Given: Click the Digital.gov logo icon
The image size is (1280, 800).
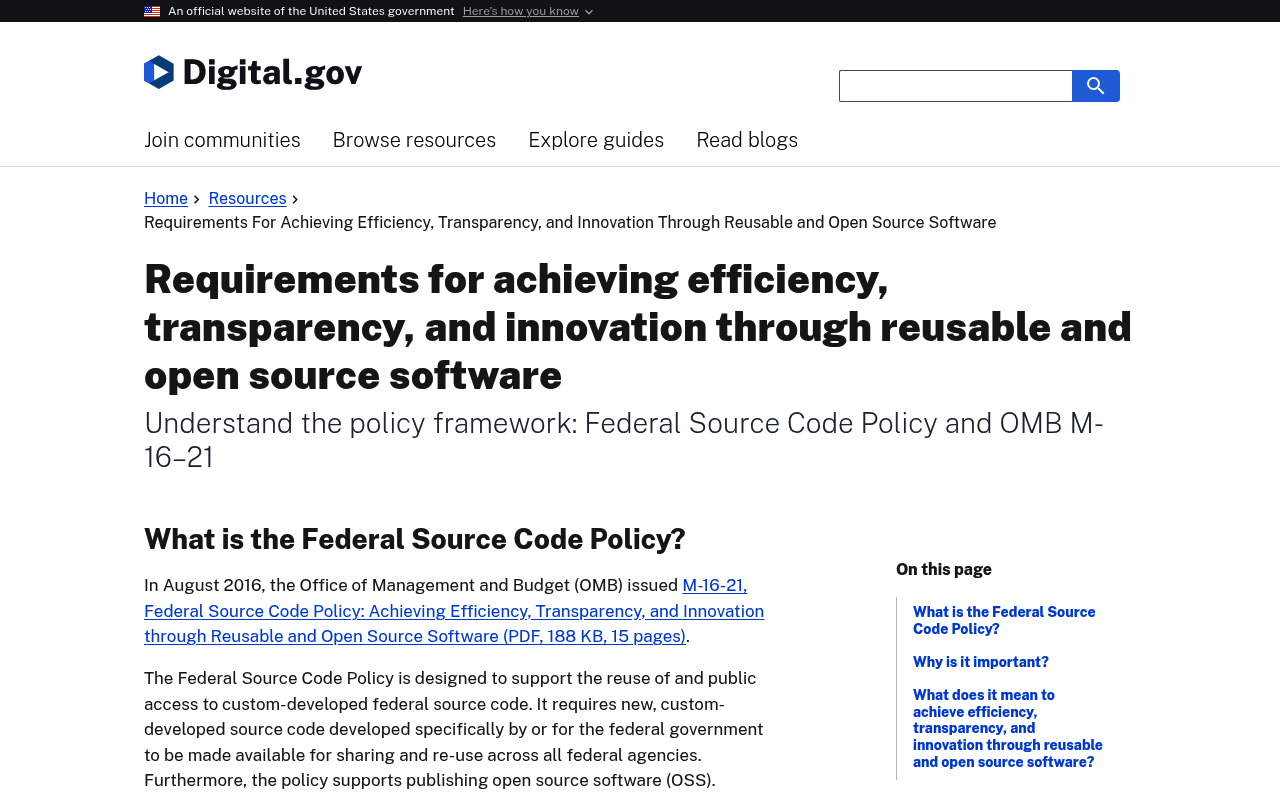Looking at the screenshot, I should pyautogui.click(x=159, y=72).
